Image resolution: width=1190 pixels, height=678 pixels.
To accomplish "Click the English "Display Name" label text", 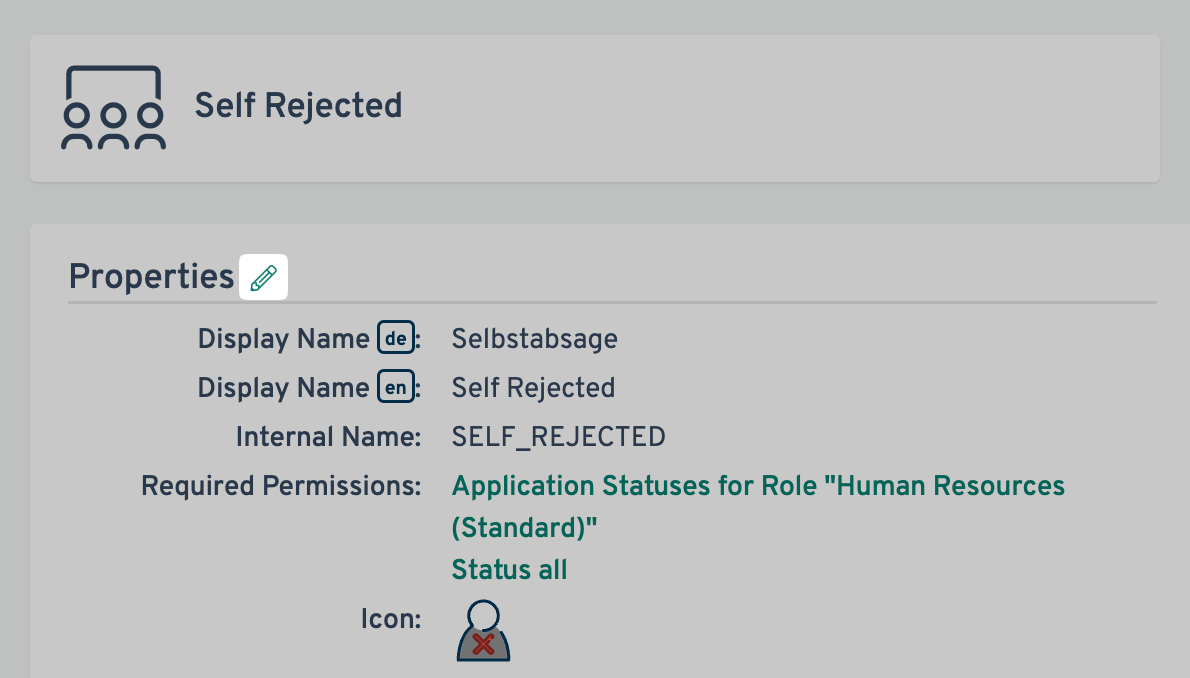I will tap(283, 388).
